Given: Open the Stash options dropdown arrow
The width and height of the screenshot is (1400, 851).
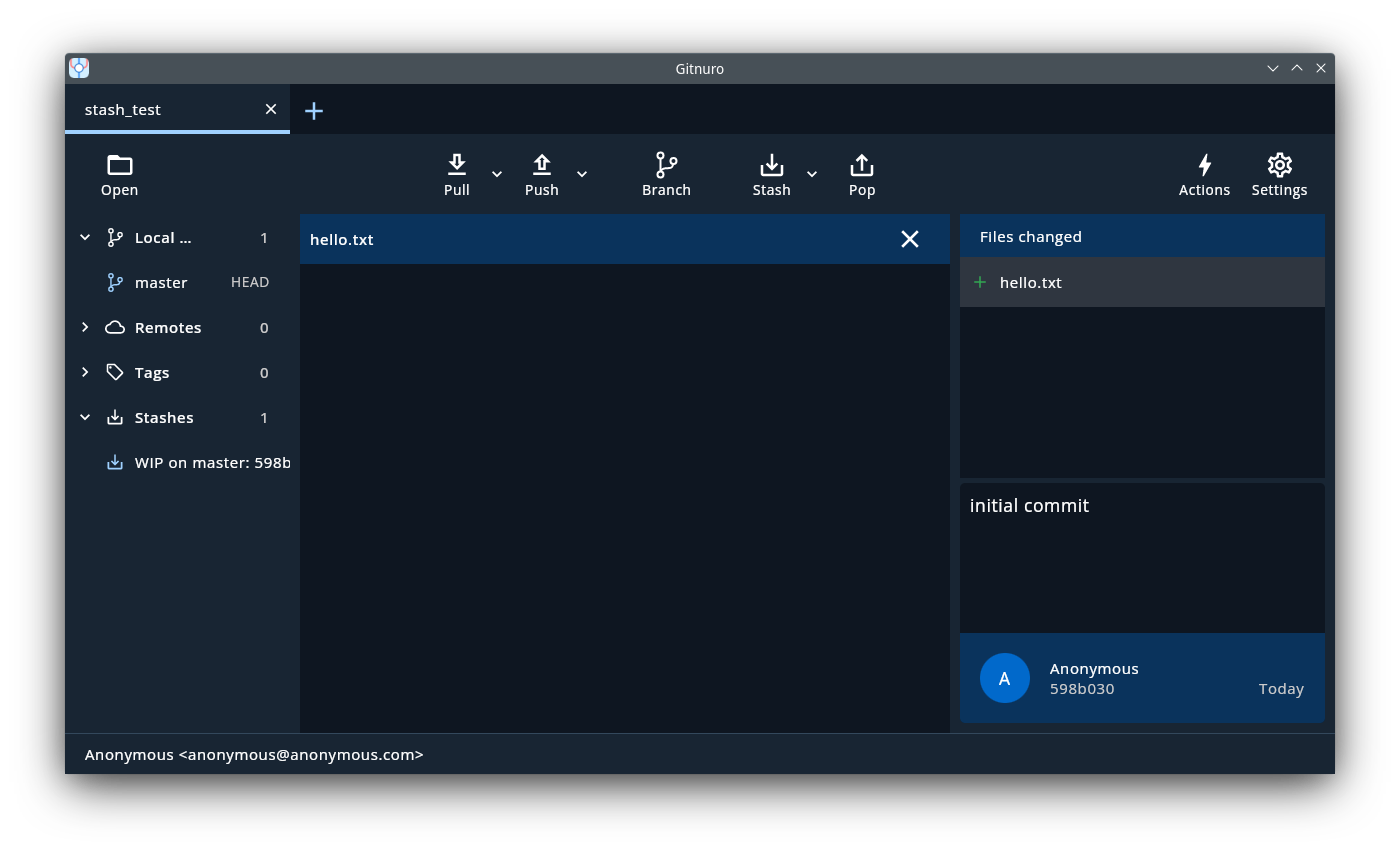Looking at the screenshot, I should click(x=811, y=173).
